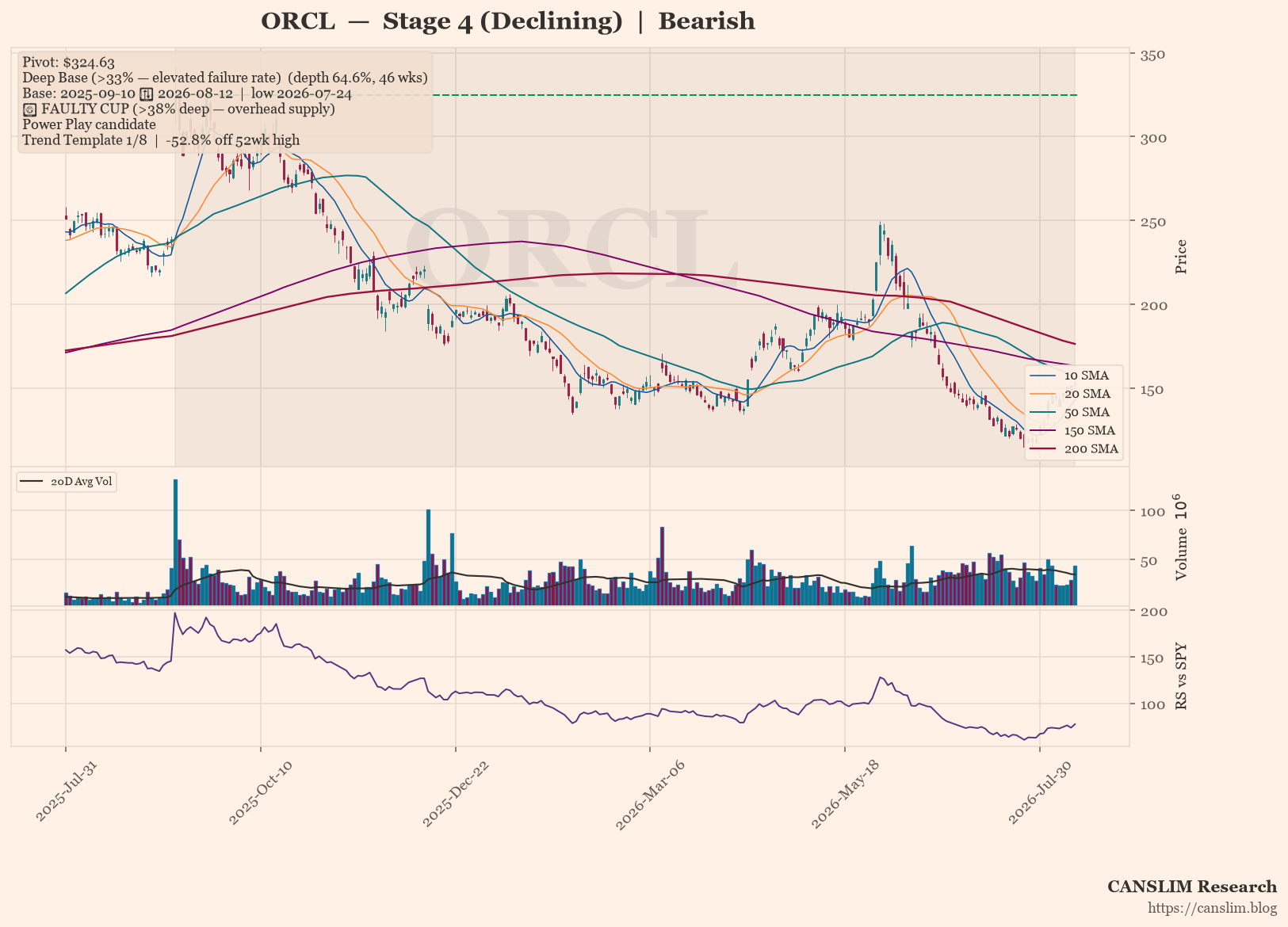This screenshot has height=927, width=1288.
Task: Click the FAULTY CUP overhead supply warning
Action: (178, 109)
